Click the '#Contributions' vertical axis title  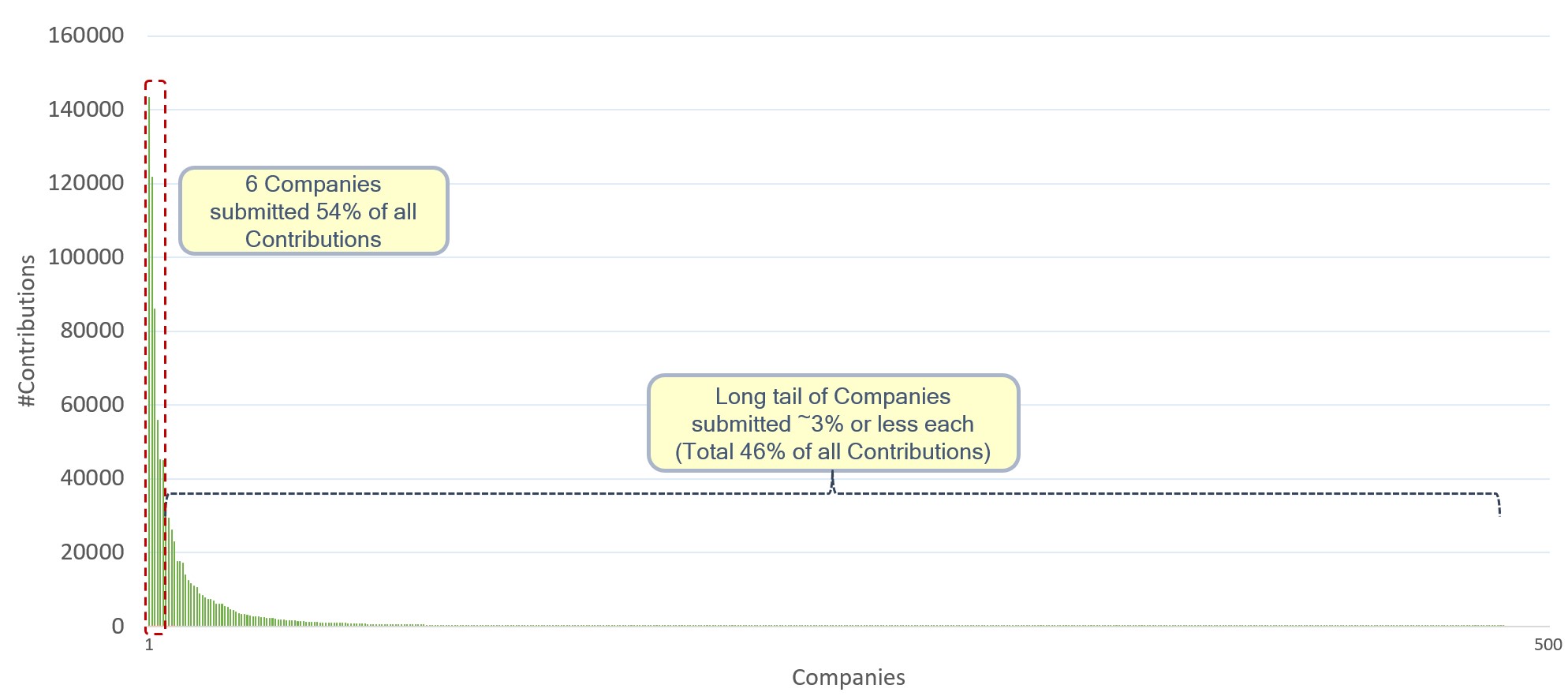[28, 331]
